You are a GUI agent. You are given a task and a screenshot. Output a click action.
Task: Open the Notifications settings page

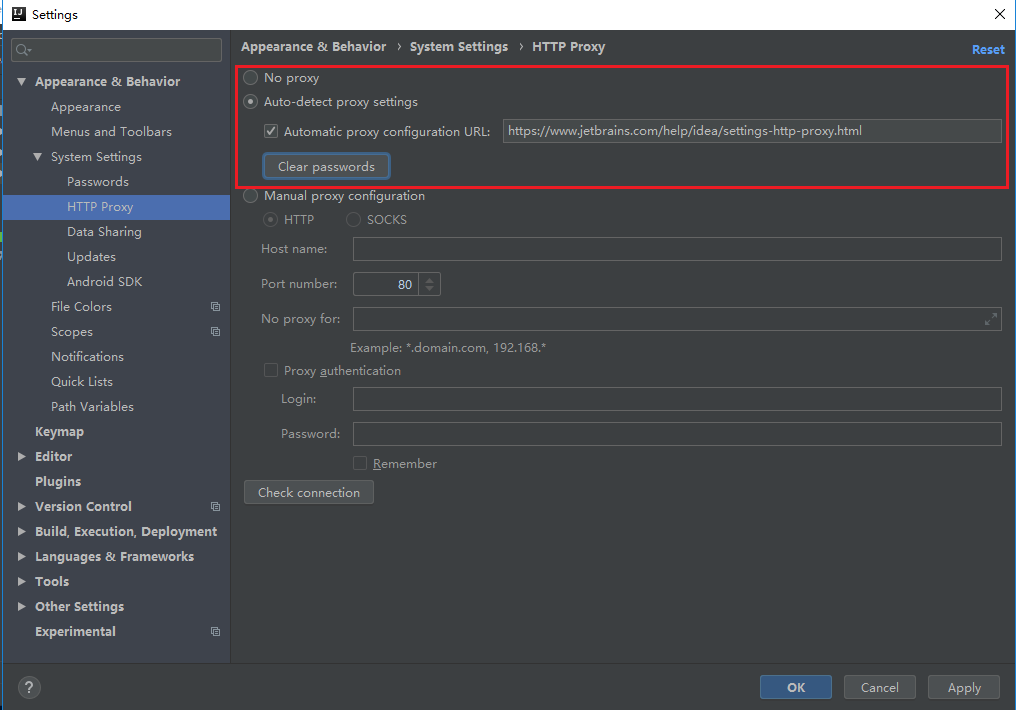[87, 357]
